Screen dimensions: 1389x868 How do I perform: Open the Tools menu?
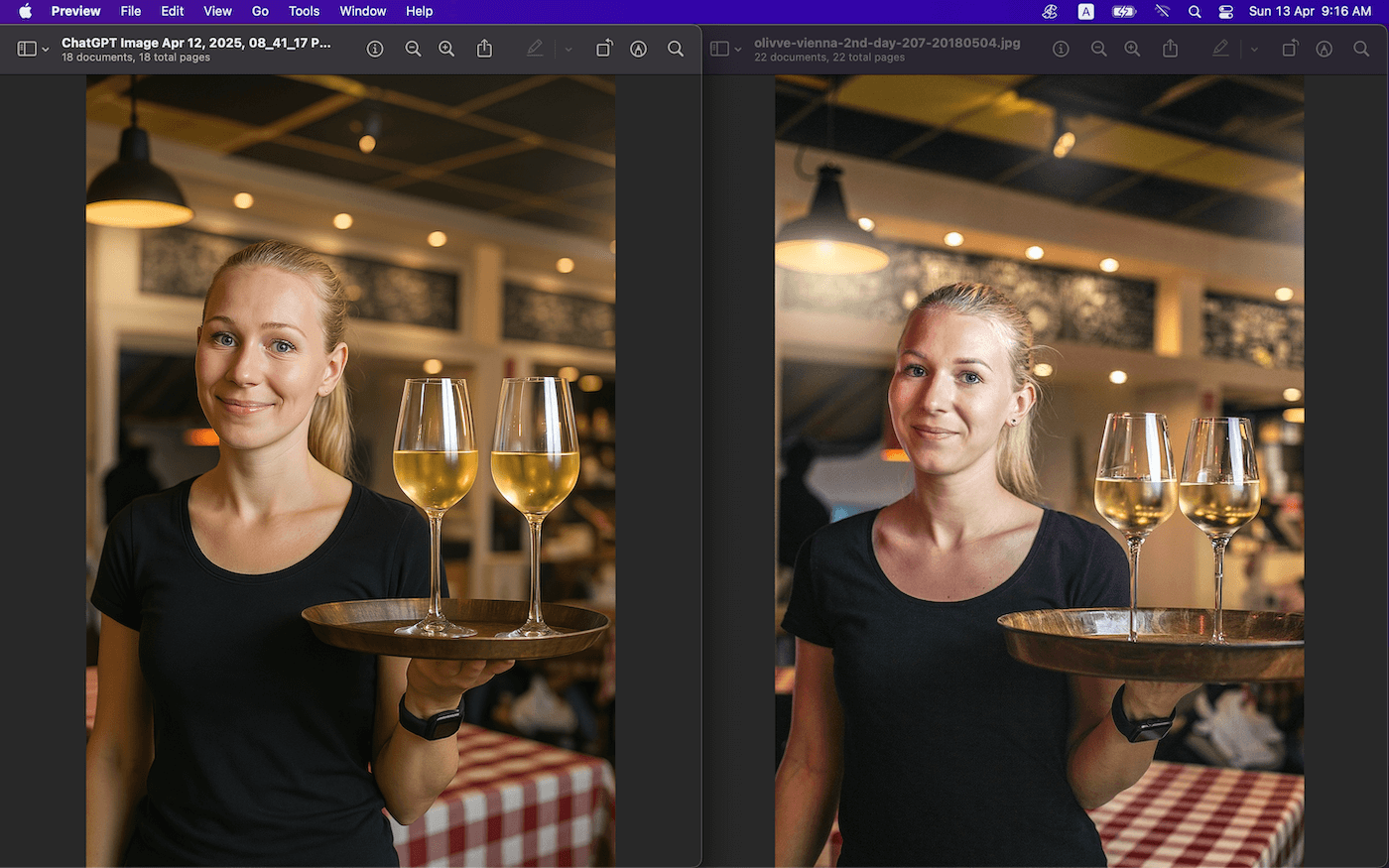(x=304, y=11)
